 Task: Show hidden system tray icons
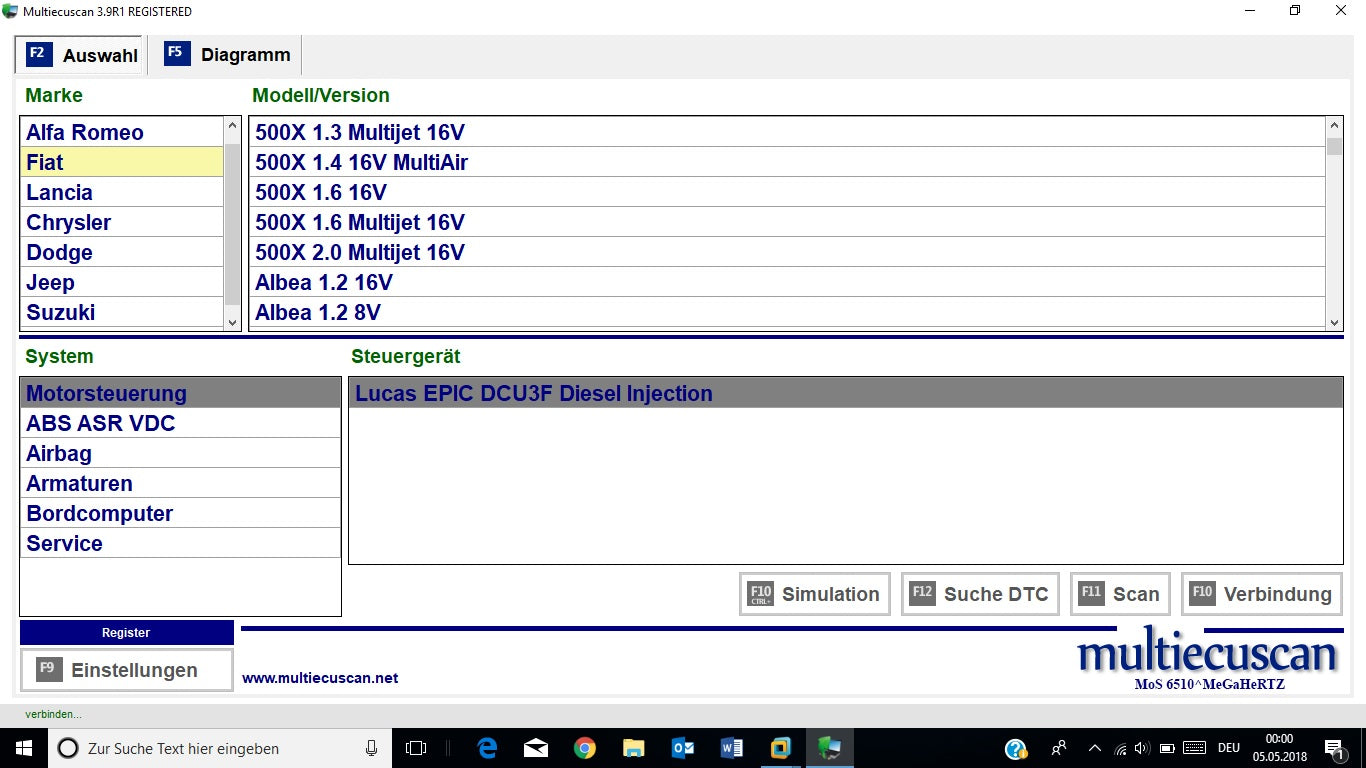click(1094, 748)
